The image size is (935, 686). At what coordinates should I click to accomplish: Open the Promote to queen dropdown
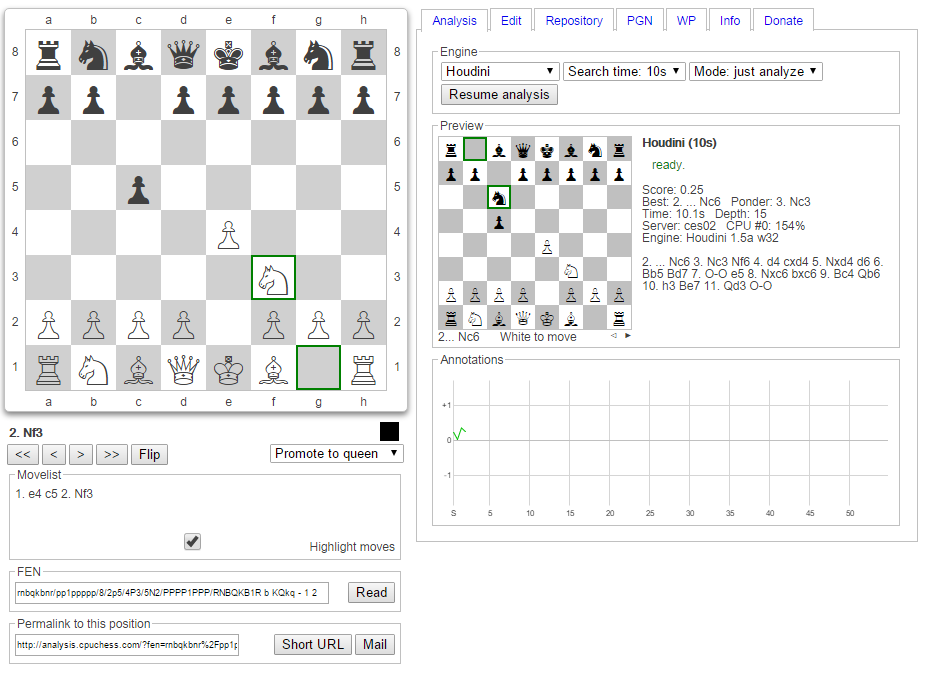coord(337,453)
